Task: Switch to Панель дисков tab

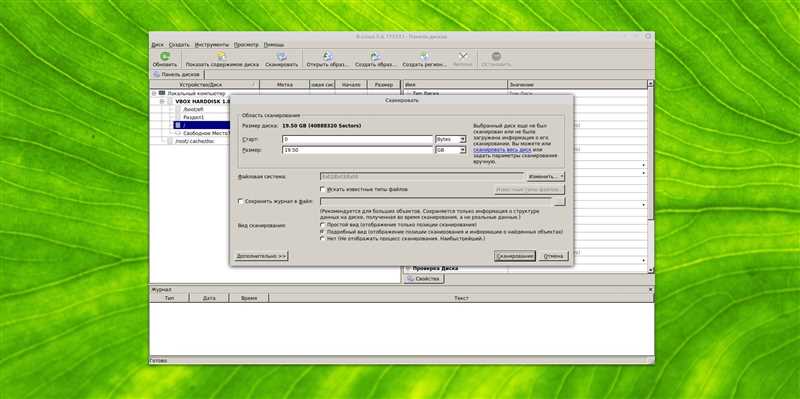Action: click(x=177, y=74)
